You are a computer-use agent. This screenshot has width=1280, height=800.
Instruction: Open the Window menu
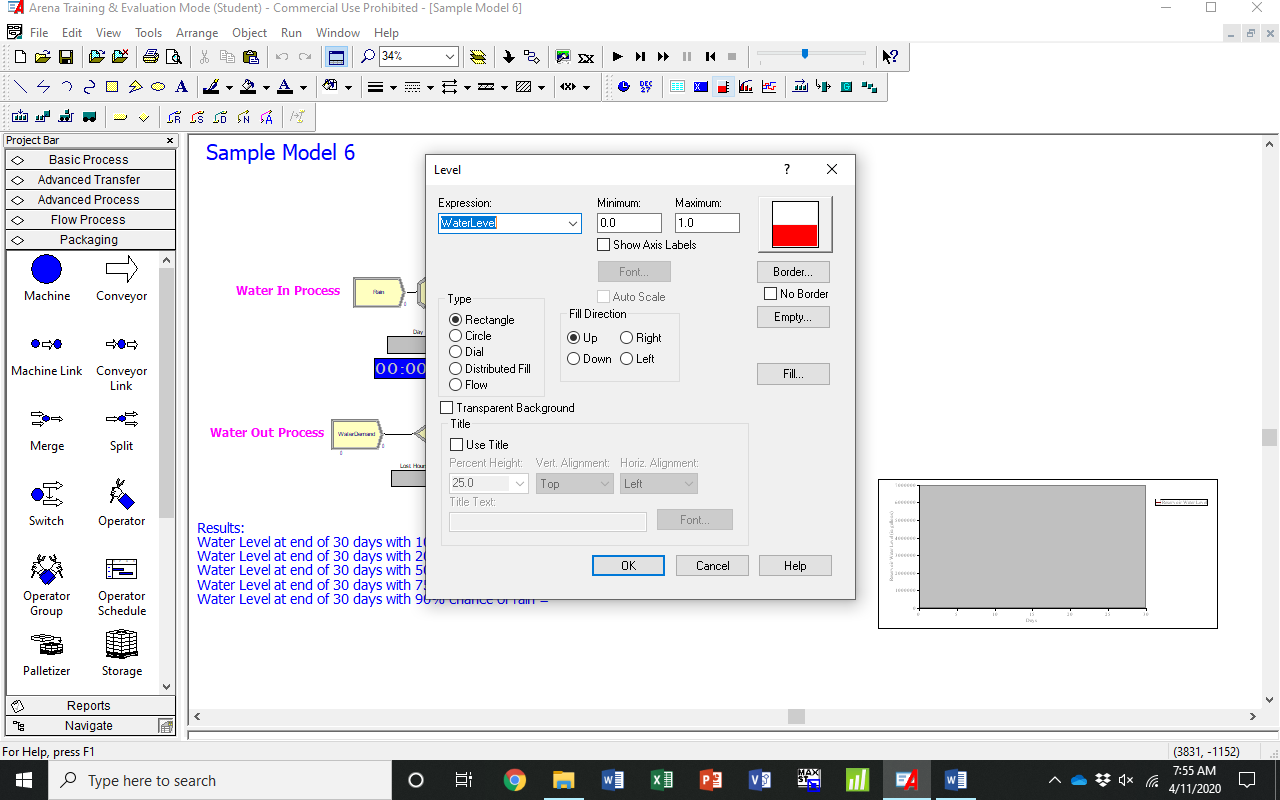[x=338, y=33]
